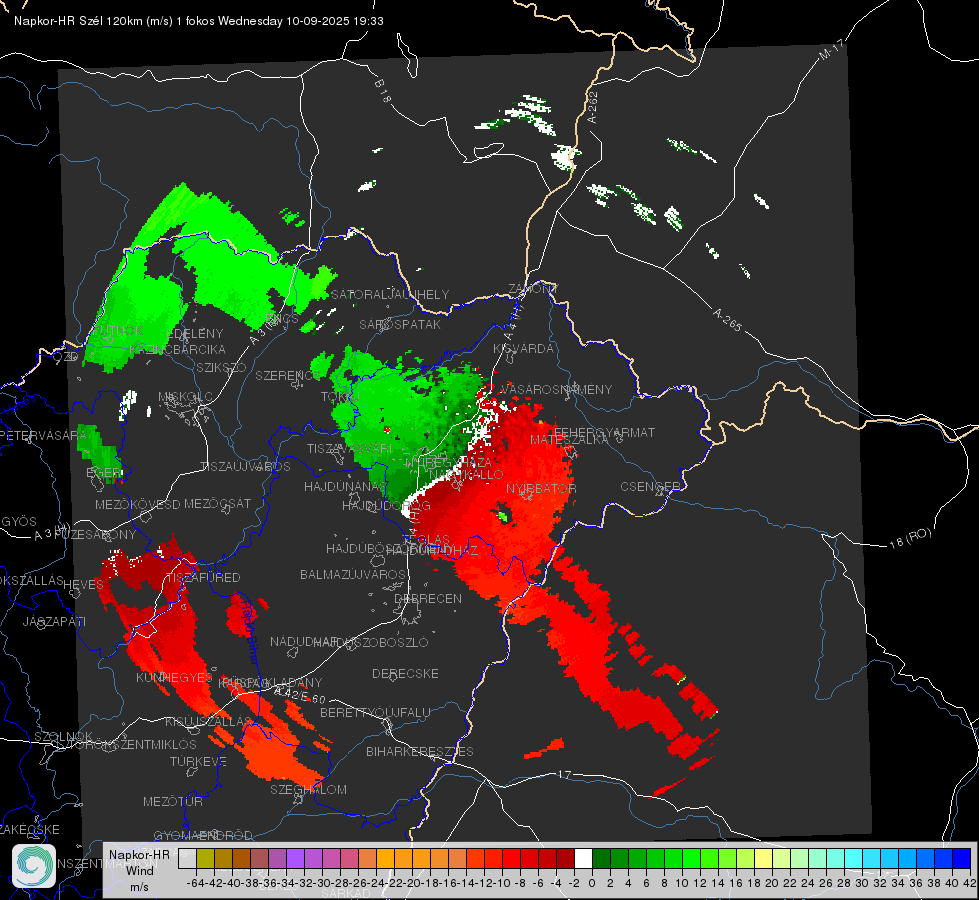
Task: Click the VÁSÁROSNAMÉNY label
Action: (556, 389)
